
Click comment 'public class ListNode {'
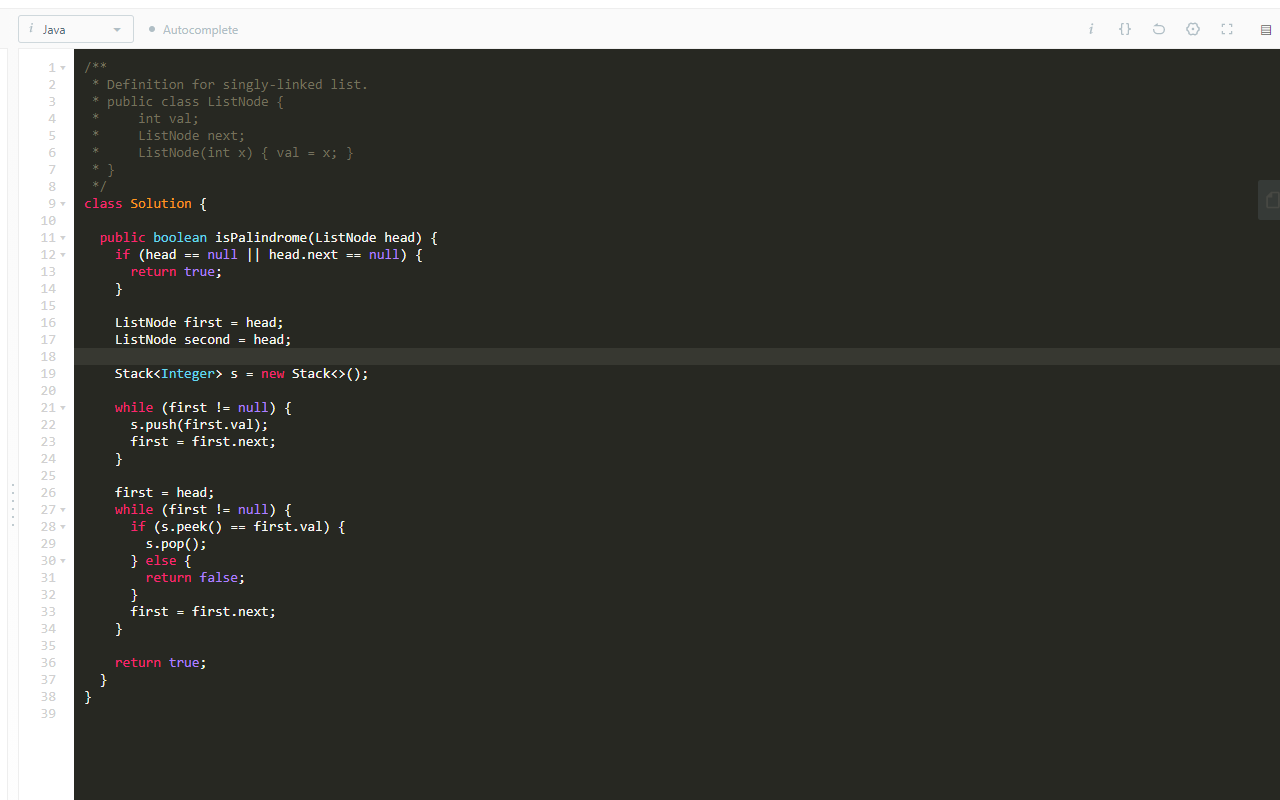pos(195,101)
